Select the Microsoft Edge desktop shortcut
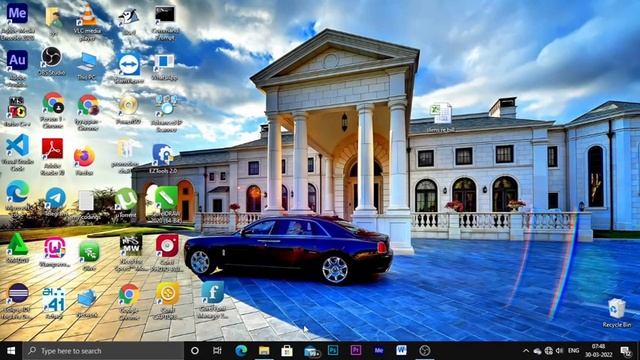The height and width of the screenshot is (360, 640). (x=17, y=196)
